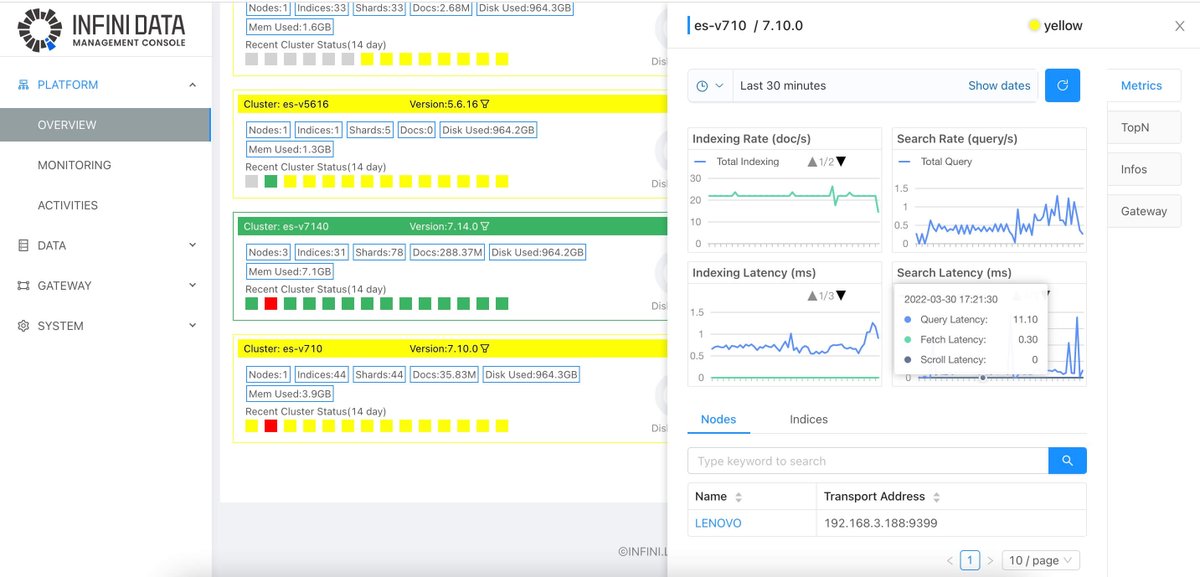Focus the node keyword search field

[868, 460]
